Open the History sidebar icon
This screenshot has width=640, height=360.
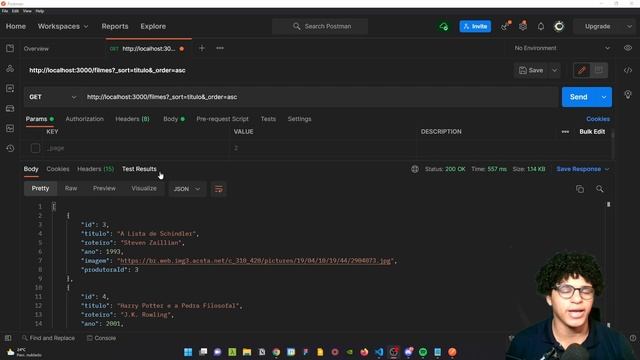10,148
